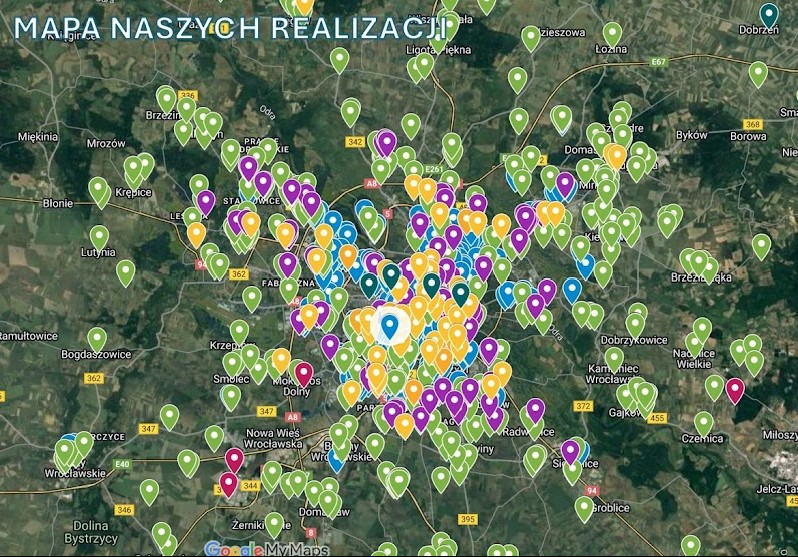Click the Dolina Bystrzycy label
798x557 pixels.
pos(91,532)
